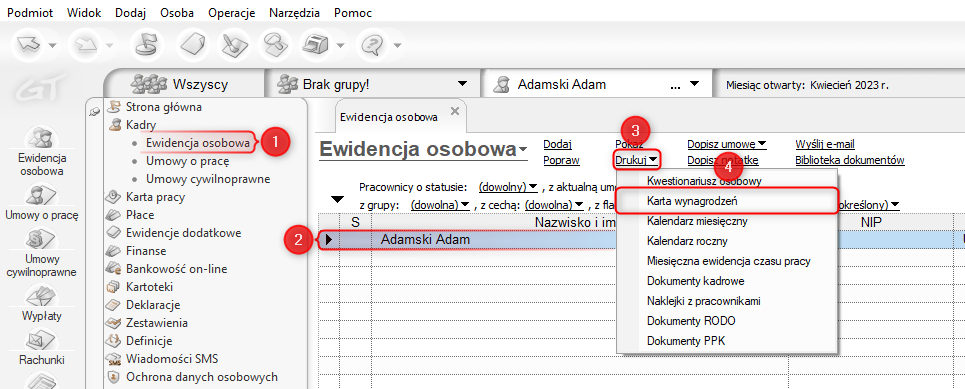Click the Popraw link

[561, 160]
